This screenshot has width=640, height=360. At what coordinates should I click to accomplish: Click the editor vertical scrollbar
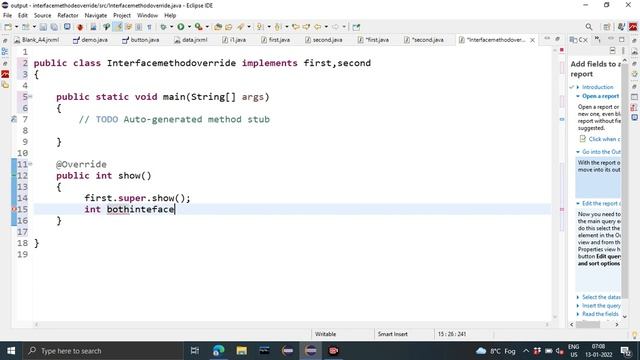coord(555,184)
